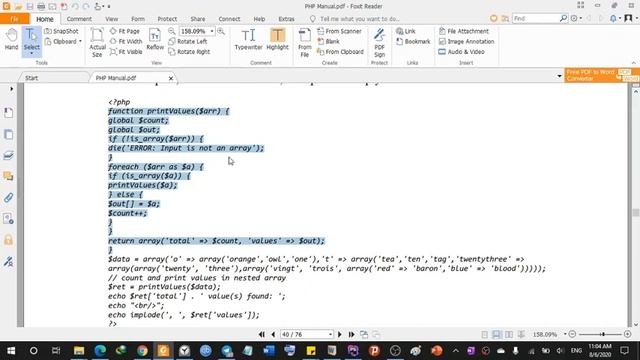Click Free PDF to Word Converter banner
The height and width of the screenshot is (360, 640).
pyautogui.click(x=602, y=75)
